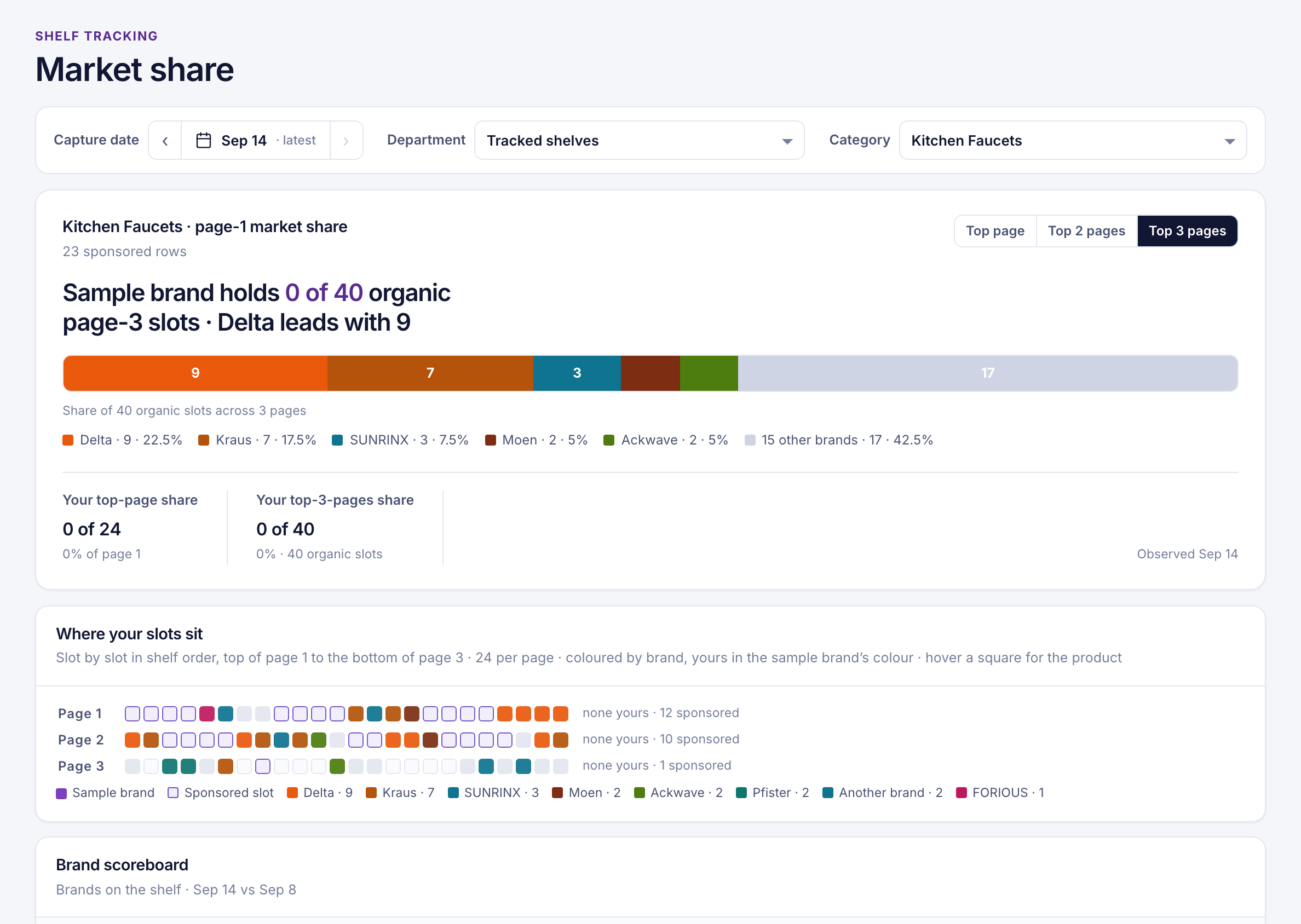Open the Sep 14 date picker
This screenshot has width=1301, height=924.
[256, 141]
